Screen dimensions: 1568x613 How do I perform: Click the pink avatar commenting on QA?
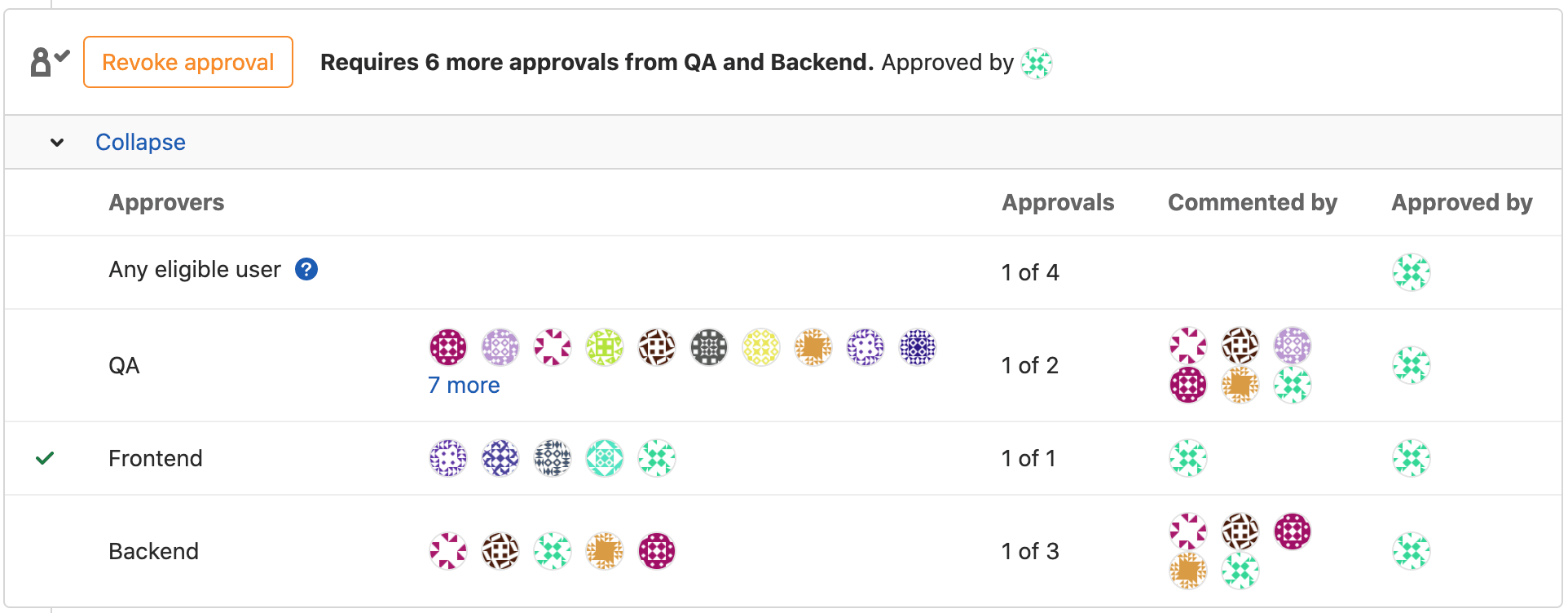[x=1187, y=346]
